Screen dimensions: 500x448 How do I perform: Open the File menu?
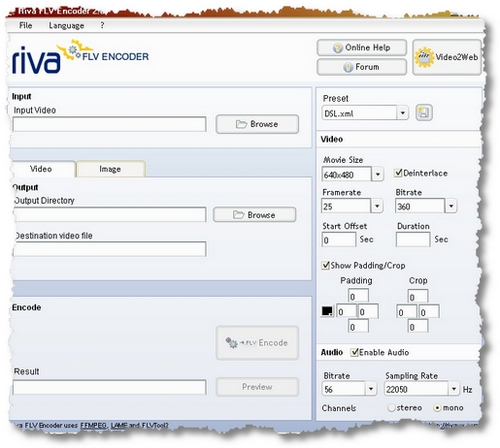click(x=26, y=25)
